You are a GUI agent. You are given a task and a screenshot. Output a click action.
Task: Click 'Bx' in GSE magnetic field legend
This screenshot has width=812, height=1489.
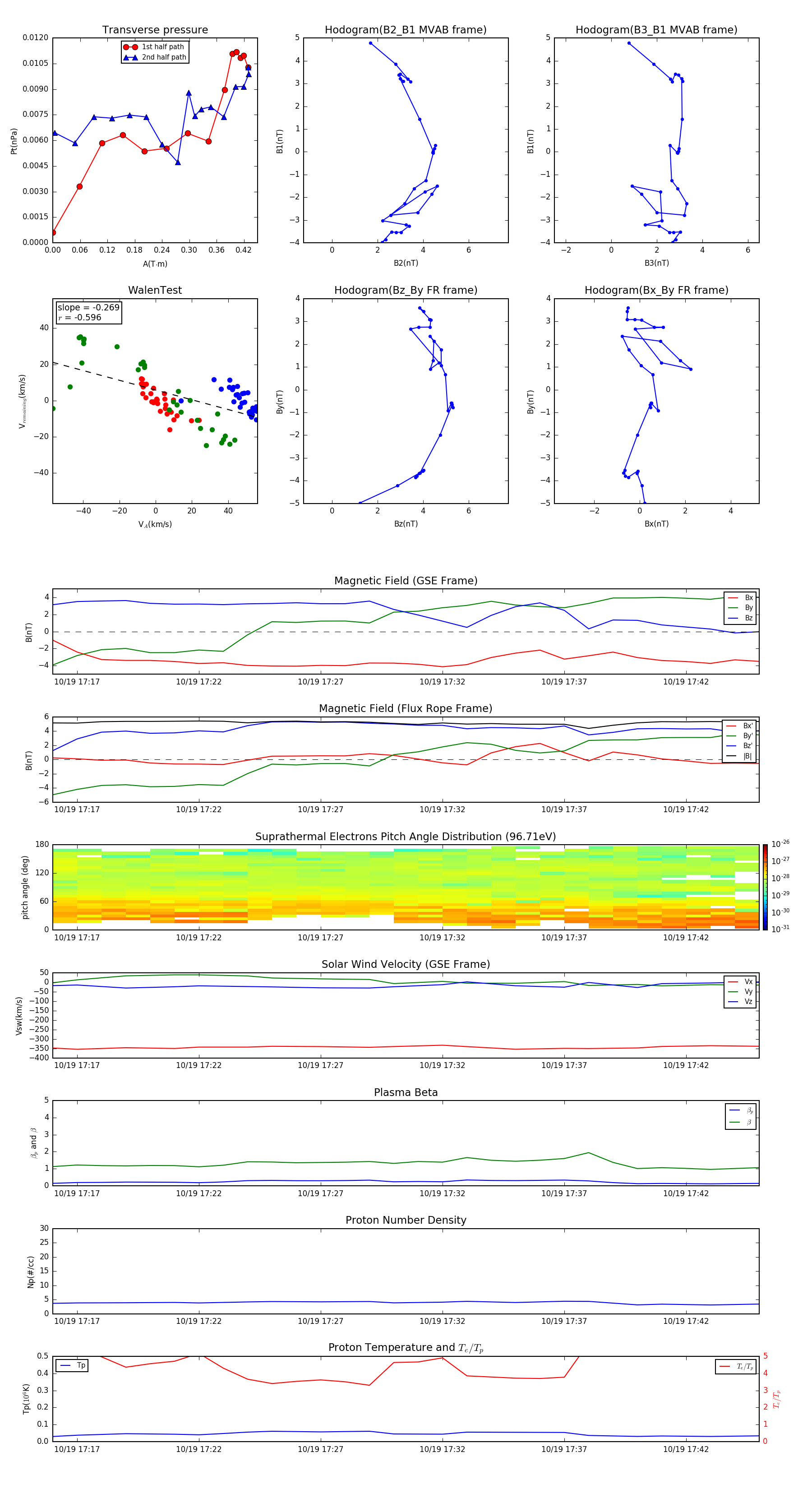coord(741,598)
